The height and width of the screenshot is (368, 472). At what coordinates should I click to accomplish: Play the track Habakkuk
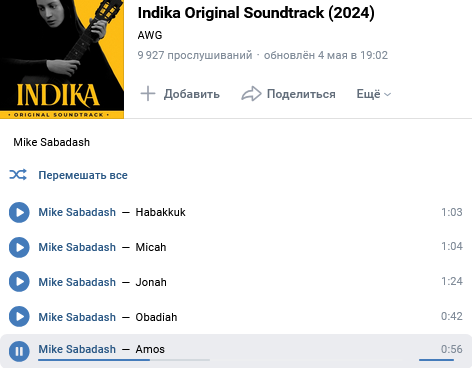[19, 212]
